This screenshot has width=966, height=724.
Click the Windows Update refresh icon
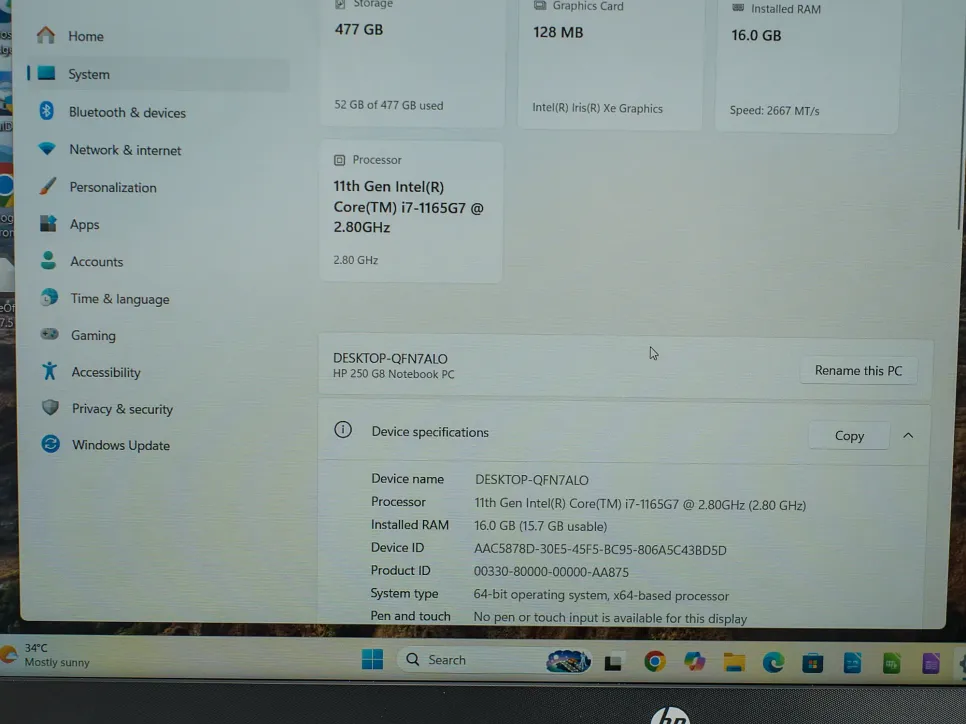coord(51,444)
